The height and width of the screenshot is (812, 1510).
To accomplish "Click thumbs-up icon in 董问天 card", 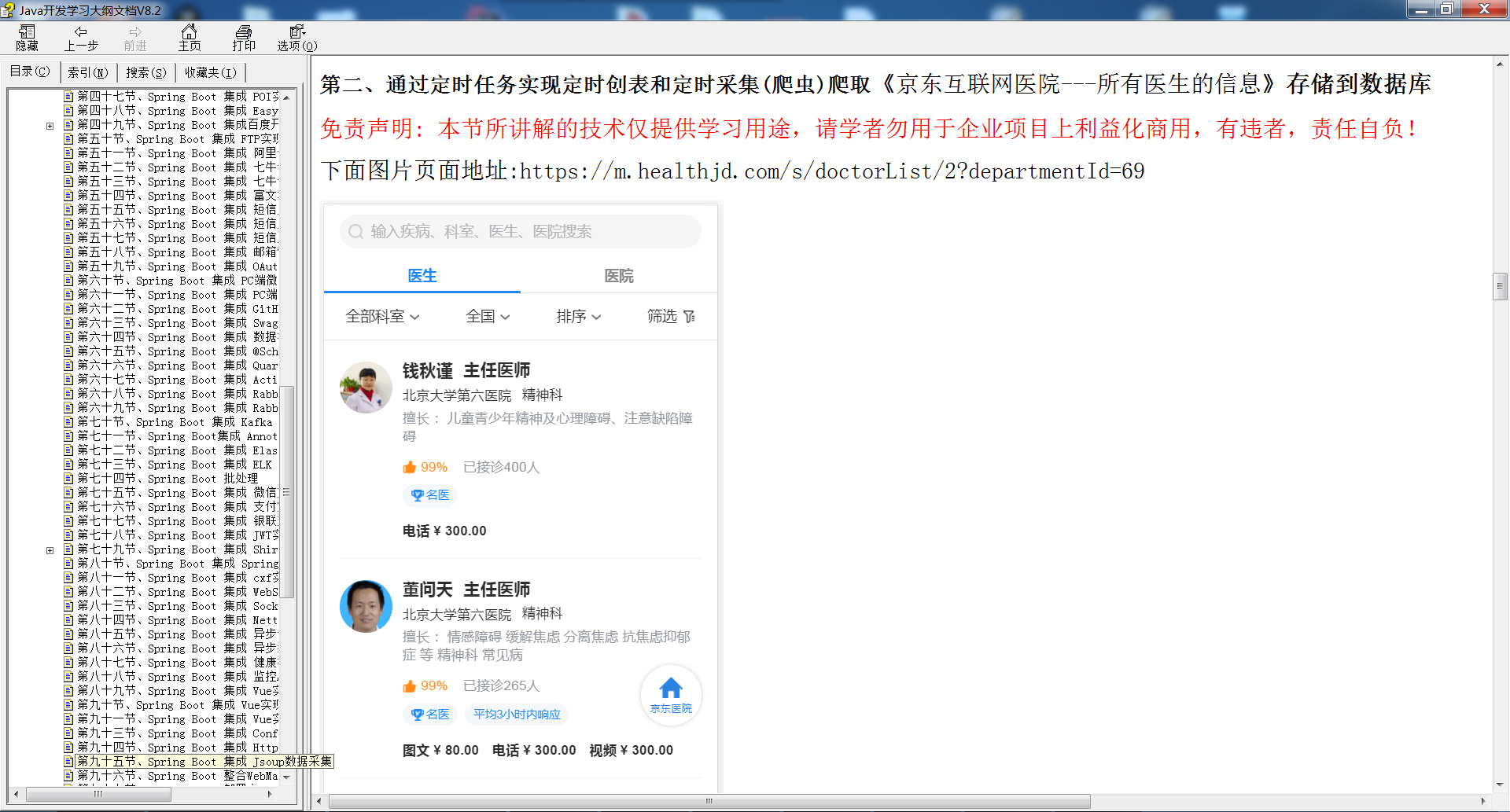I will [409, 686].
